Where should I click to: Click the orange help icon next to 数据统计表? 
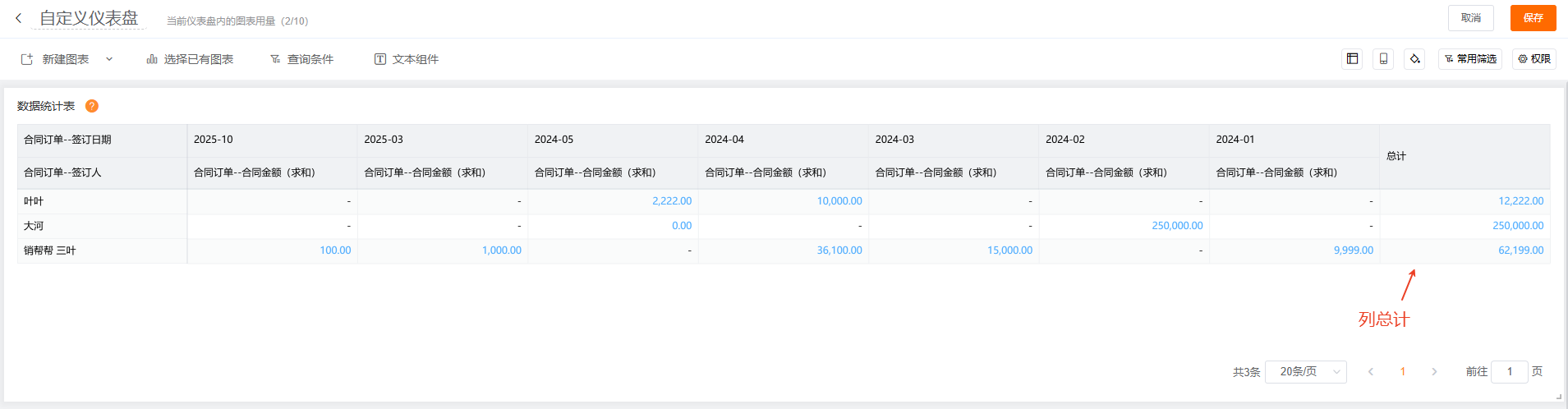pyautogui.click(x=92, y=106)
